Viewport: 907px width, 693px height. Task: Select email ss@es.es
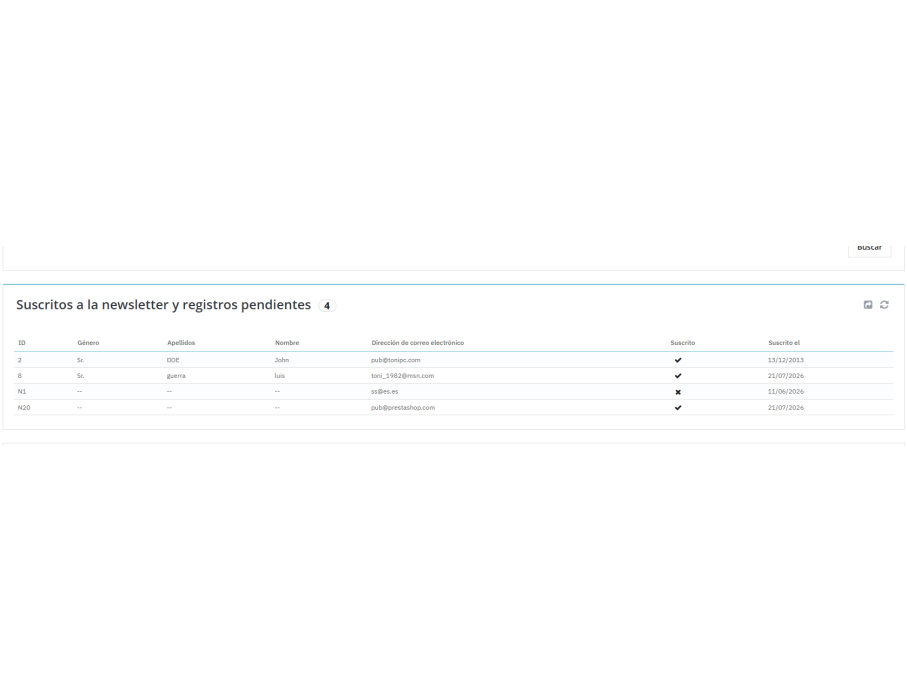385,392
